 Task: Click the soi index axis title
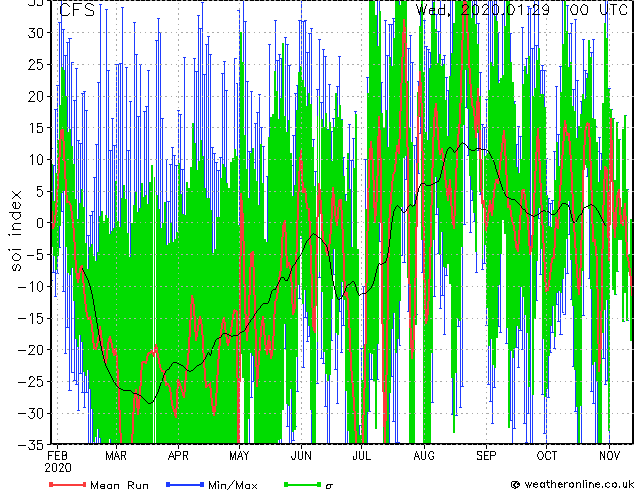(x=16, y=231)
